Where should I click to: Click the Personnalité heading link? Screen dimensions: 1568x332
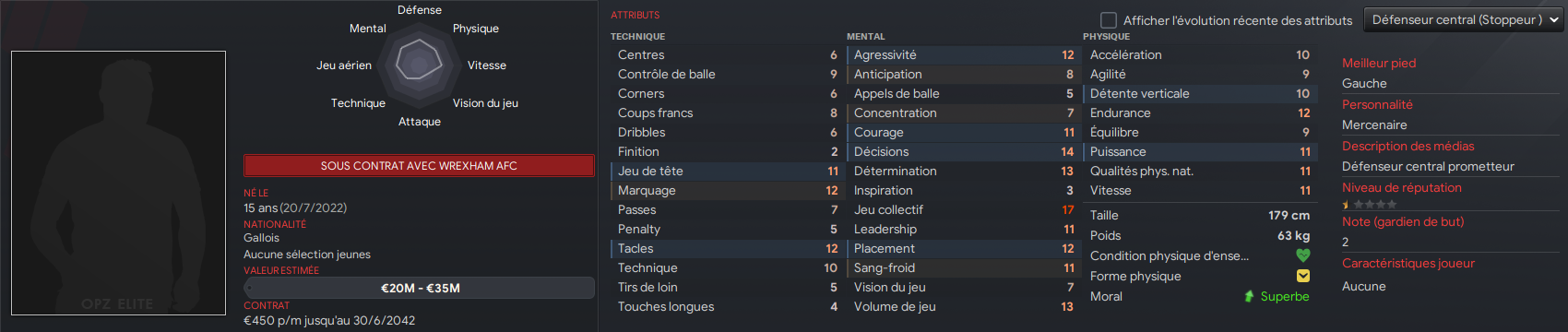click(x=1377, y=104)
